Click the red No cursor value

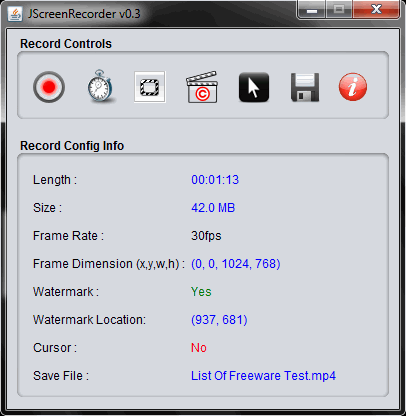(199, 348)
